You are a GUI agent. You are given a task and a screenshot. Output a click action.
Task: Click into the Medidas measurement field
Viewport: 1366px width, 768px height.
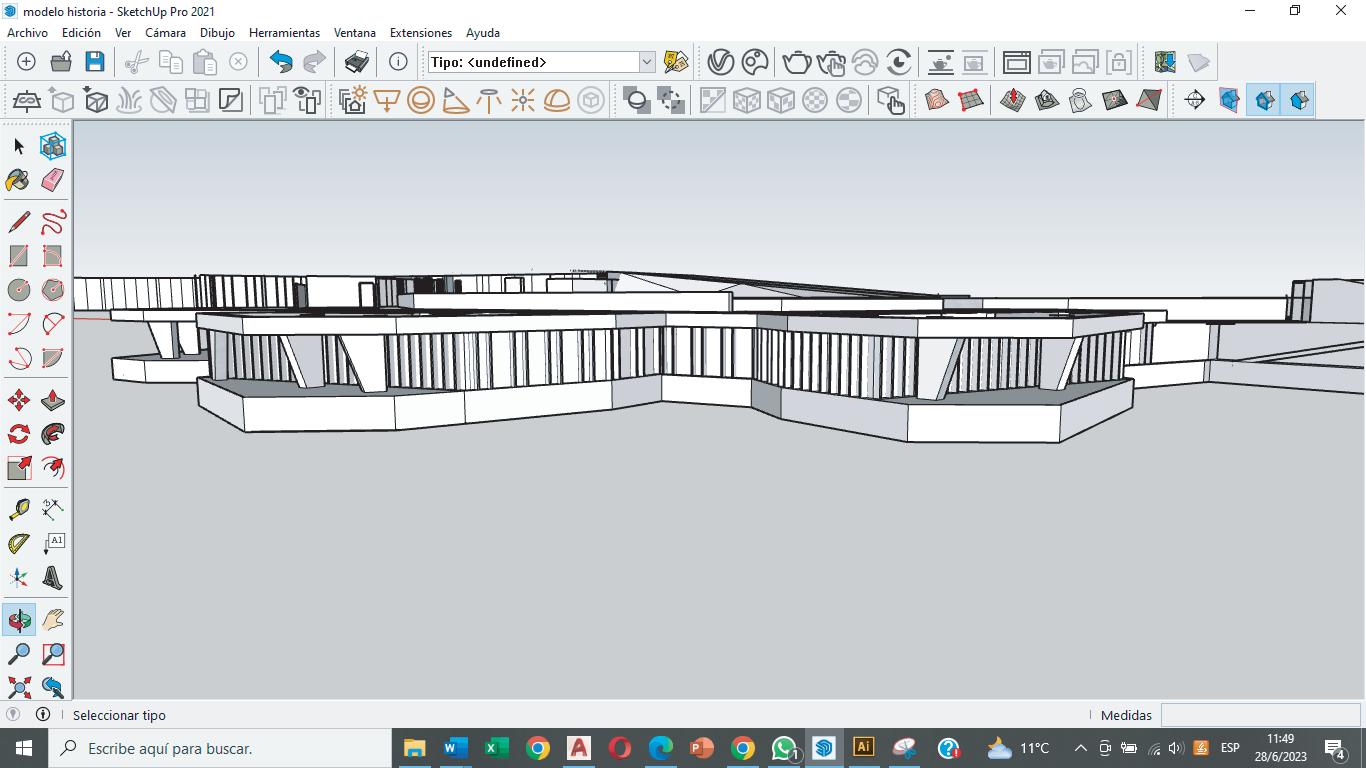tap(1260, 715)
